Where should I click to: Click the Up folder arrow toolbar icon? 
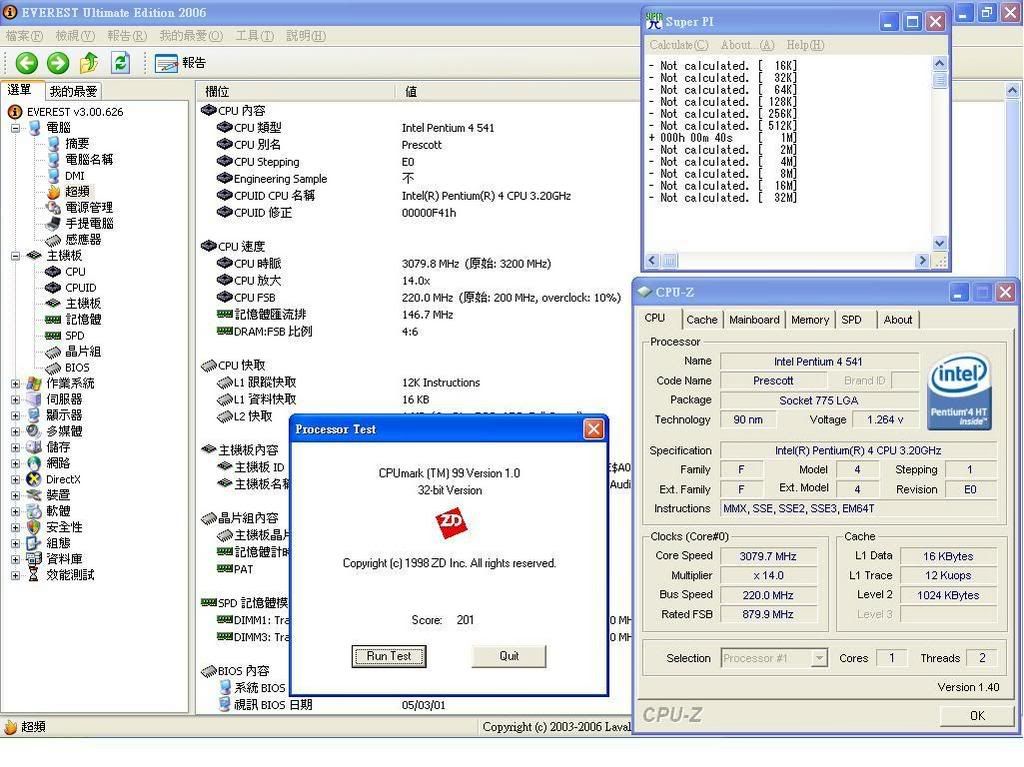coord(89,63)
